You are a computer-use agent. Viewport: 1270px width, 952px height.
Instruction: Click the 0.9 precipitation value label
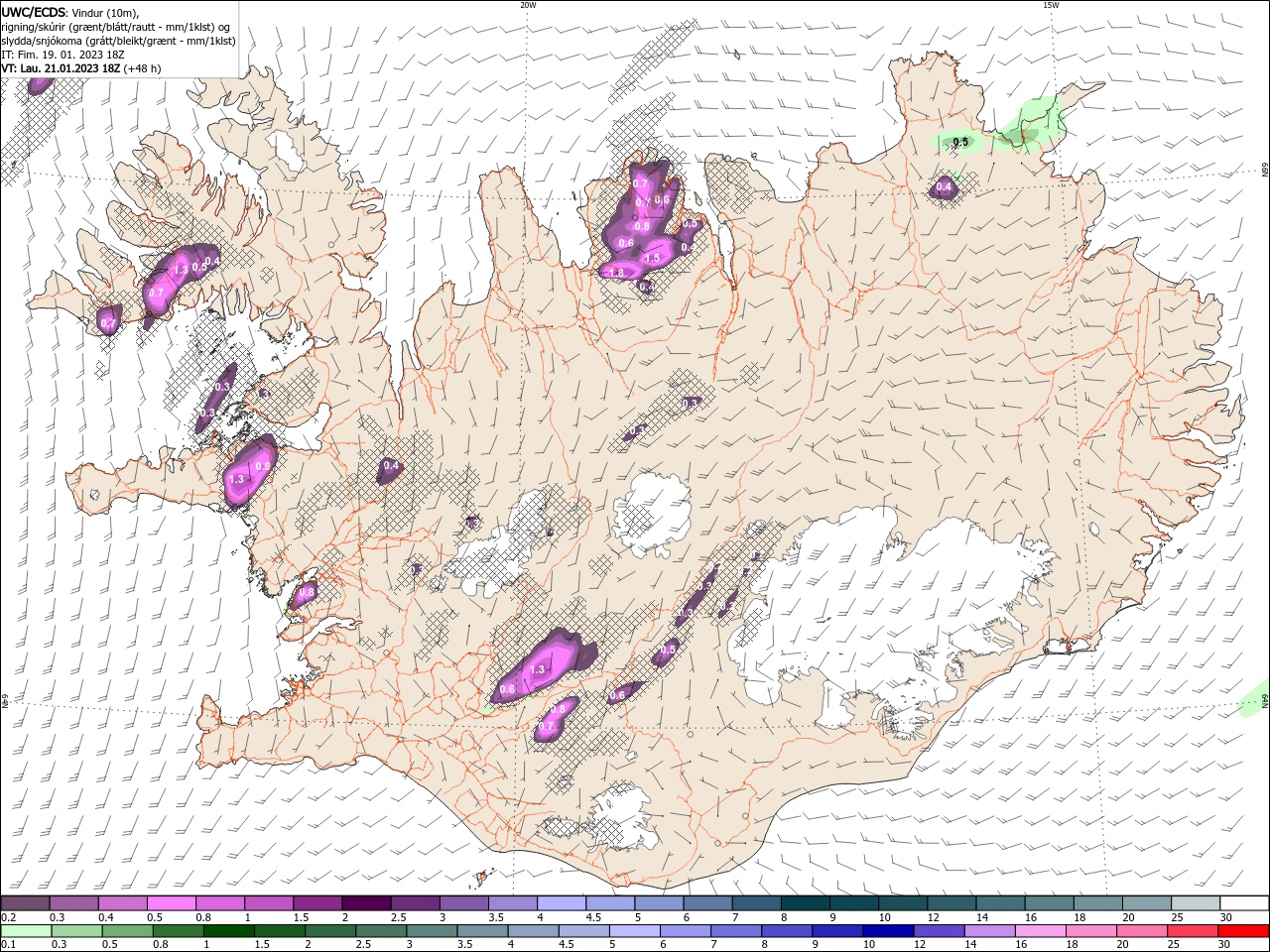[263, 466]
